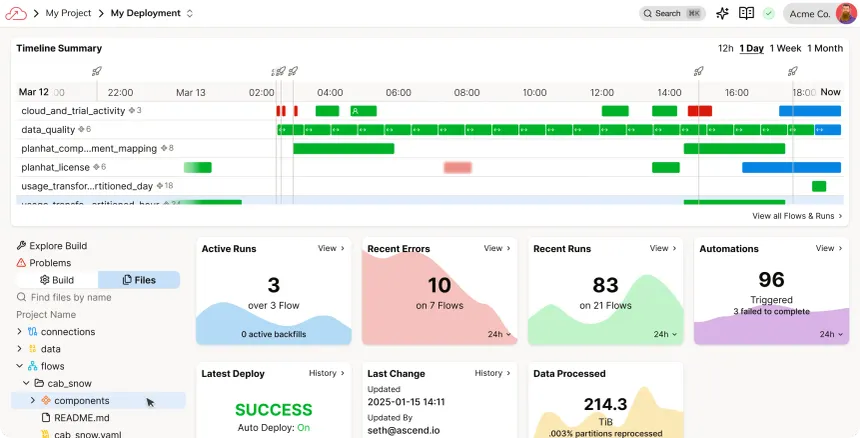The width and height of the screenshot is (860, 438).
Task: Open Automations 24h range dropdown
Action: point(831,334)
